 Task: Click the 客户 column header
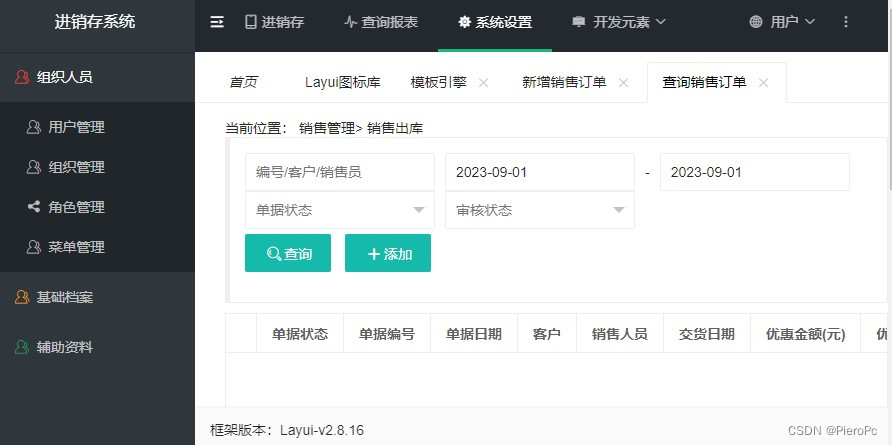click(x=547, y=333)
